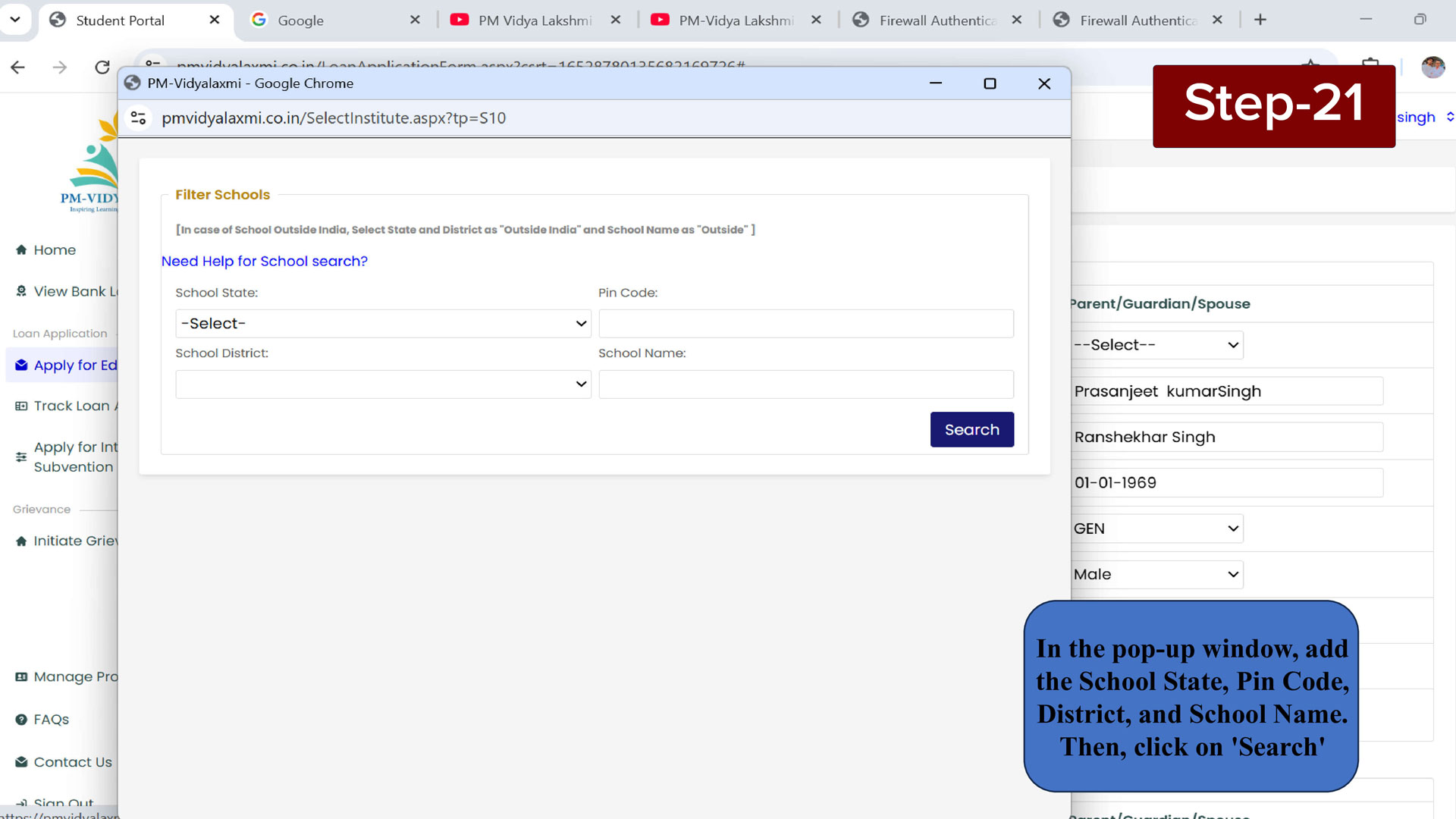Click the FAQs question mark icon
1456x819 pixels.
point(21,720)
